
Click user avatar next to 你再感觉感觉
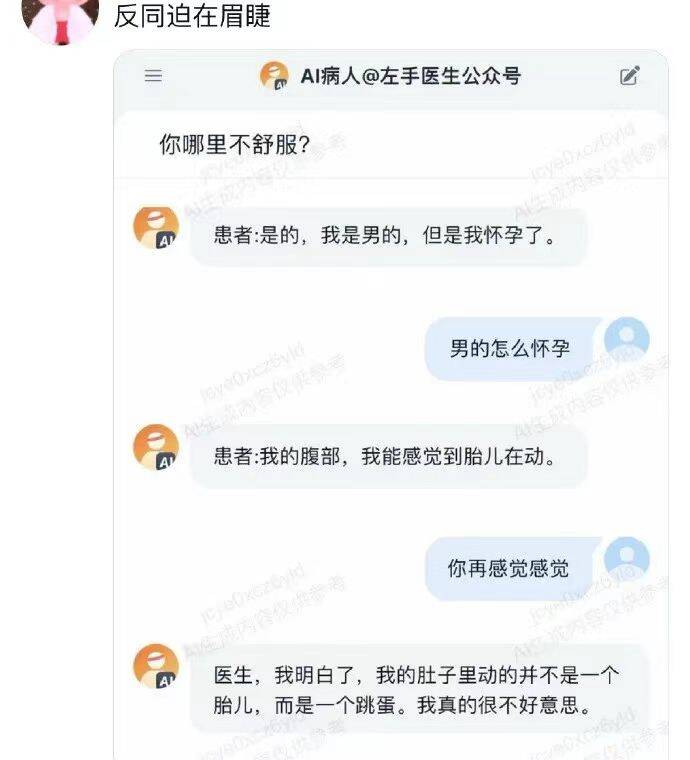tap(627, 559)
